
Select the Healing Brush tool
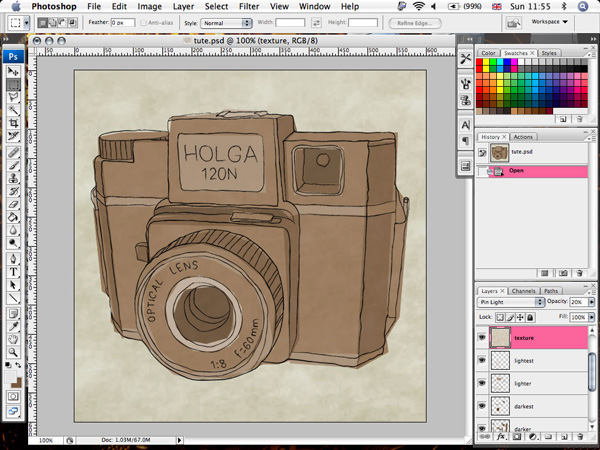(13, 153)
